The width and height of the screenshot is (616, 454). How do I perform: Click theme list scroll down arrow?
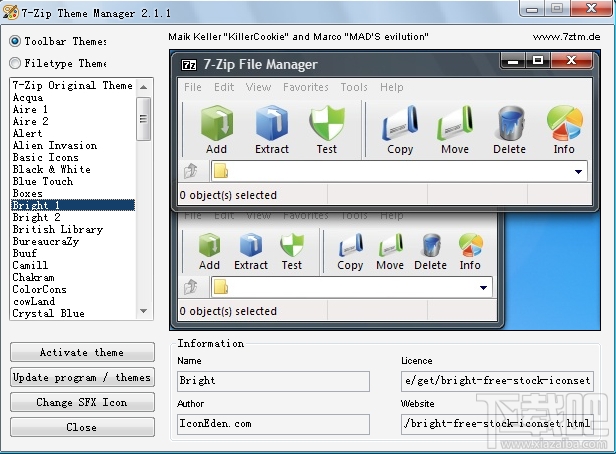(x=143, y=311)
